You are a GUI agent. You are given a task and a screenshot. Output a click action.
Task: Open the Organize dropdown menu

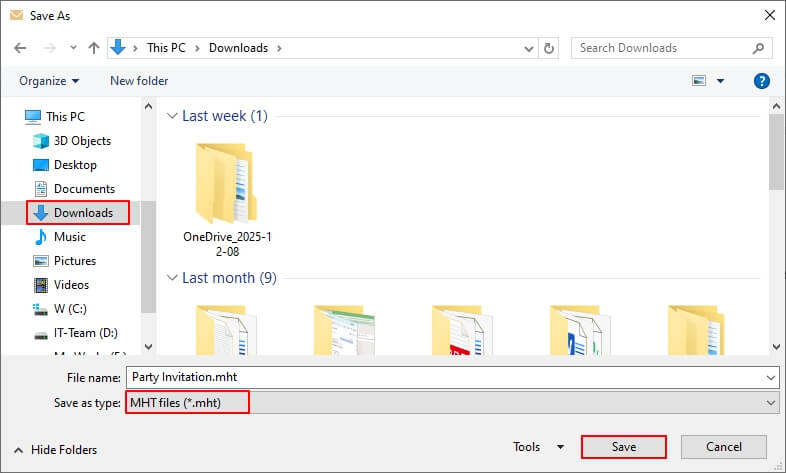click(x=48, y=81)
